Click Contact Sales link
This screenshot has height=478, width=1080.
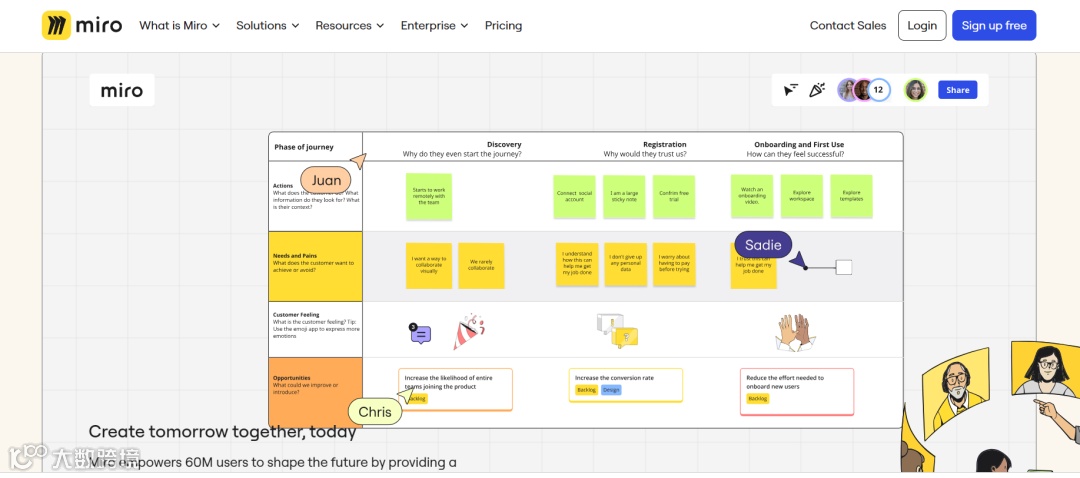click(x=848, y=25)
